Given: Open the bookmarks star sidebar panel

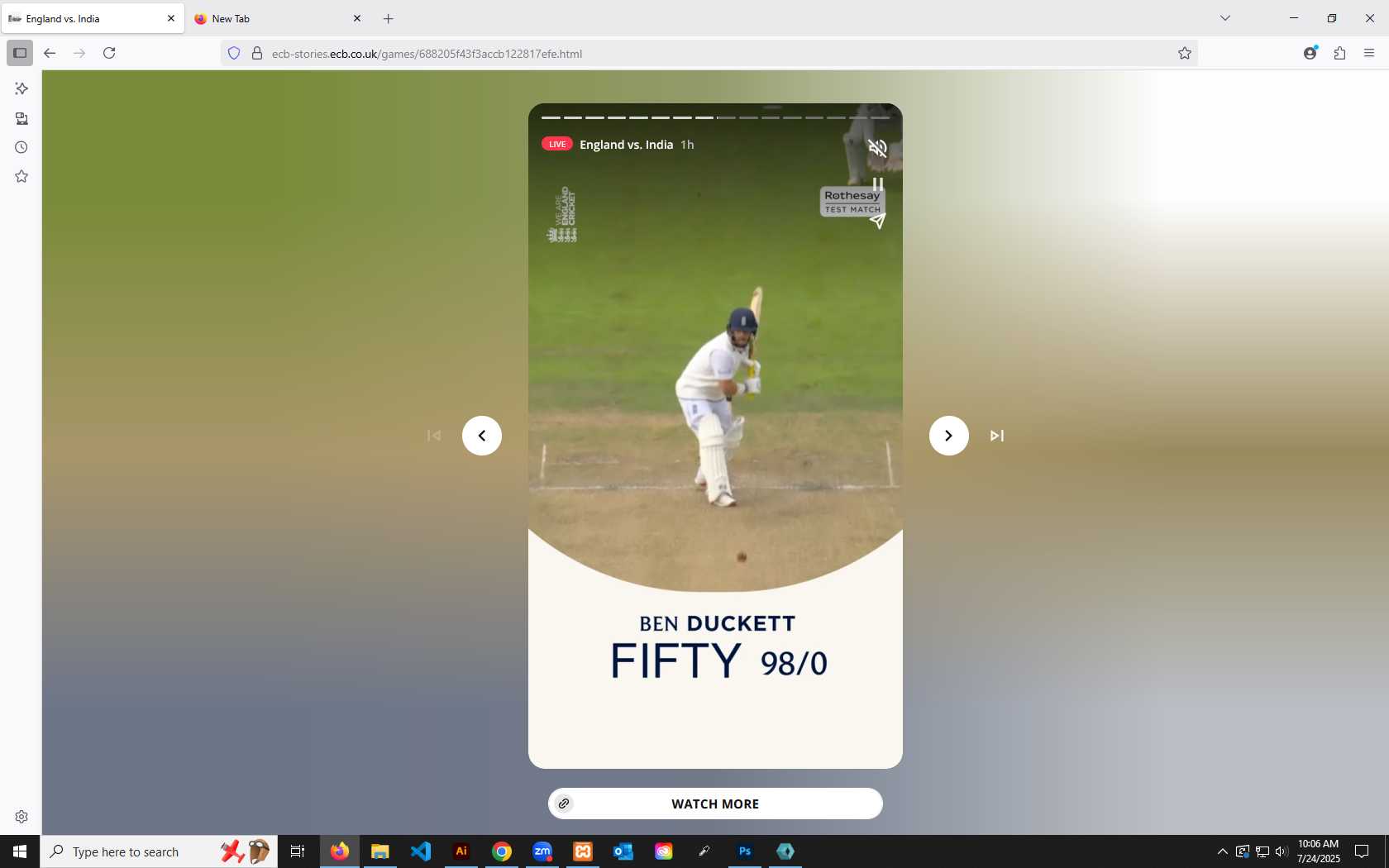Looking at the screenshot, I should [x=21, y=176].
